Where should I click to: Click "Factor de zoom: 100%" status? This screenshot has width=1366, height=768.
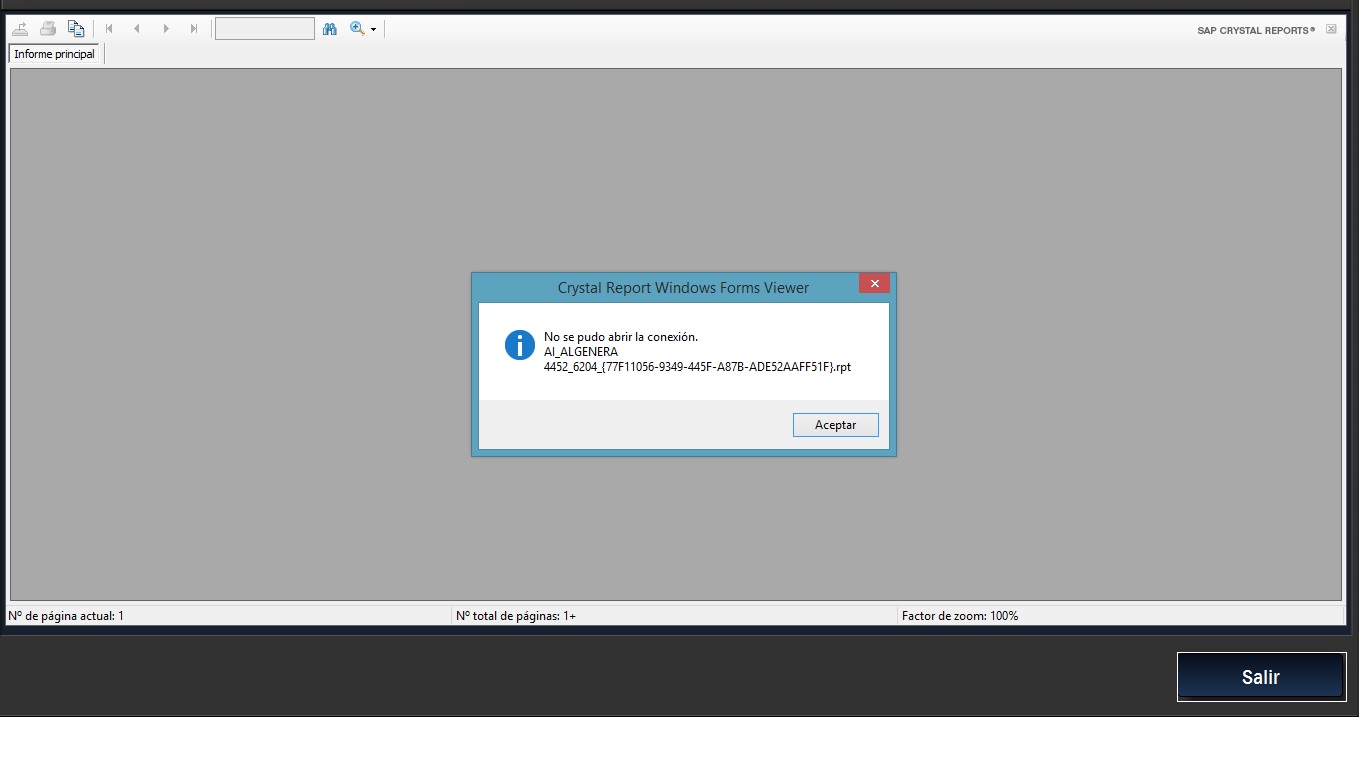pyautogui.click(x=960, y=616)
